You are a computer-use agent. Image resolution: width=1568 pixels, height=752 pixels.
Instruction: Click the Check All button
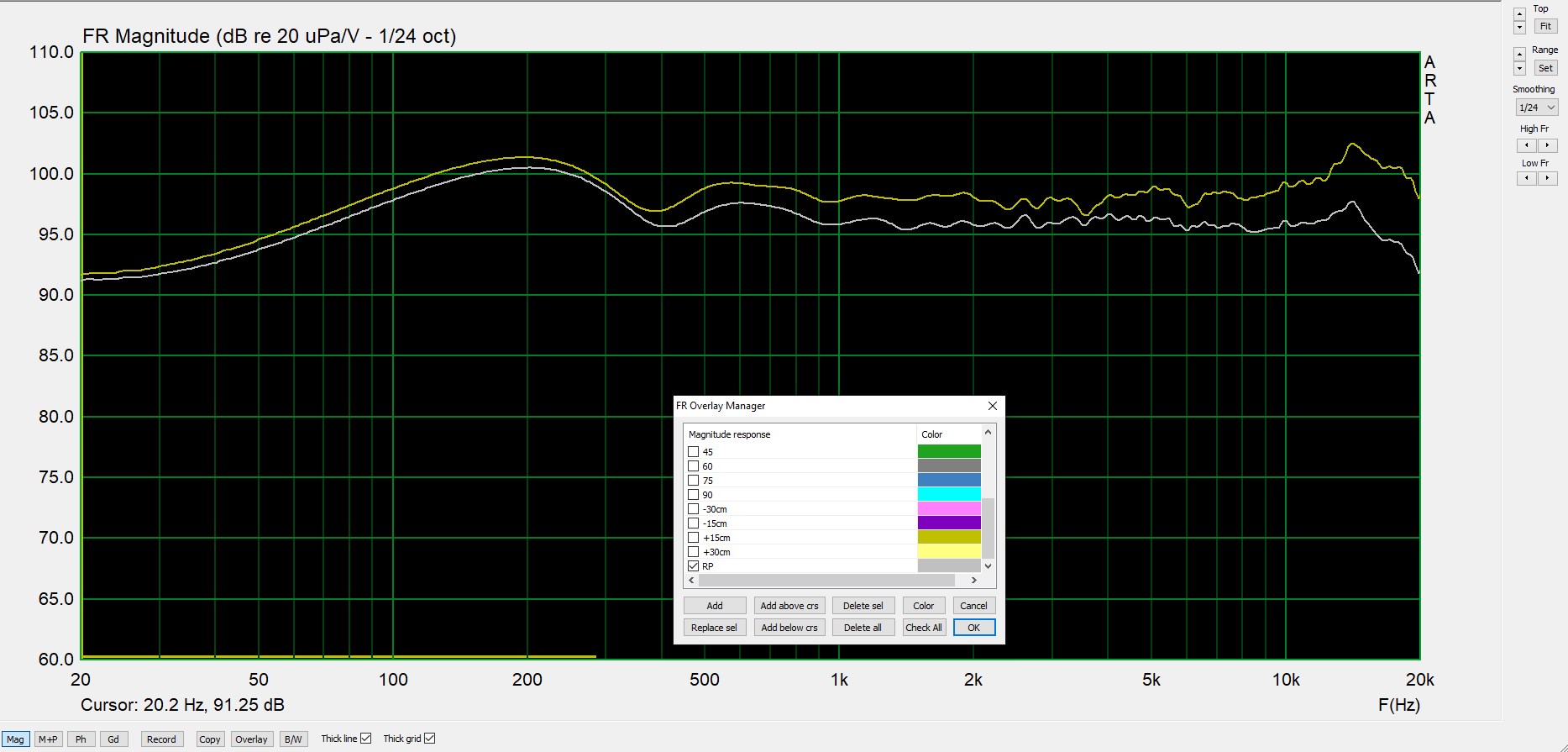(923, 628)
